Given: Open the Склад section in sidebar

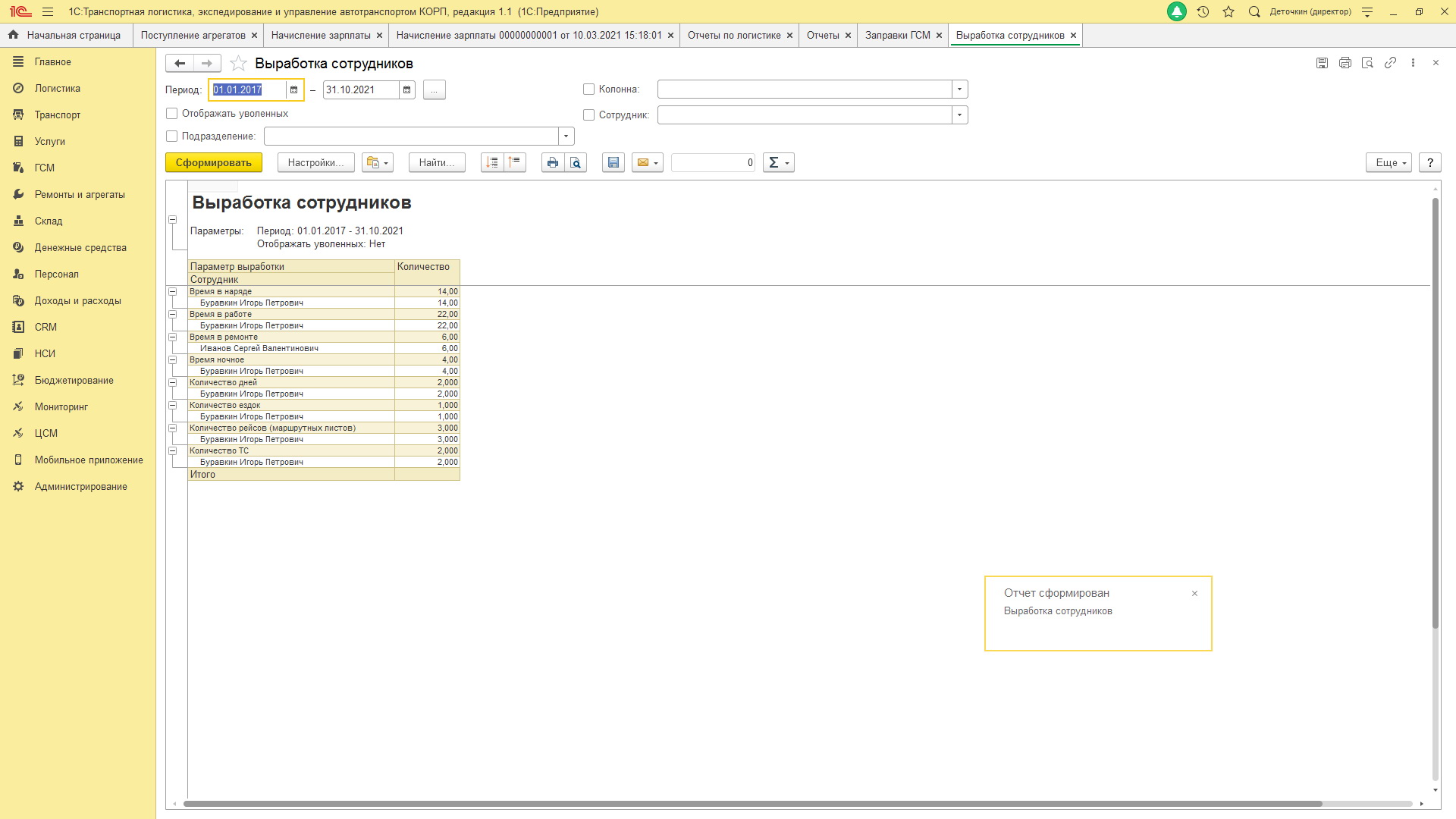Looking at the screenshot, I should tap(49, 221).
